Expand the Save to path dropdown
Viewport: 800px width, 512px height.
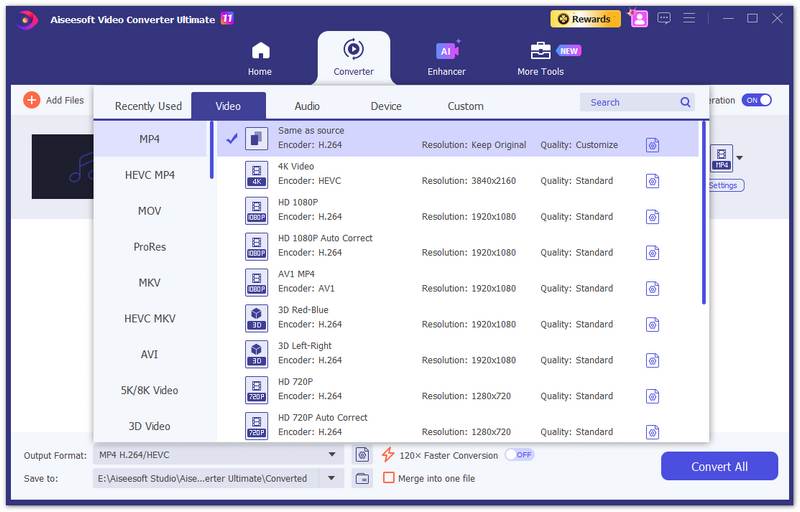tap(332, 478)
